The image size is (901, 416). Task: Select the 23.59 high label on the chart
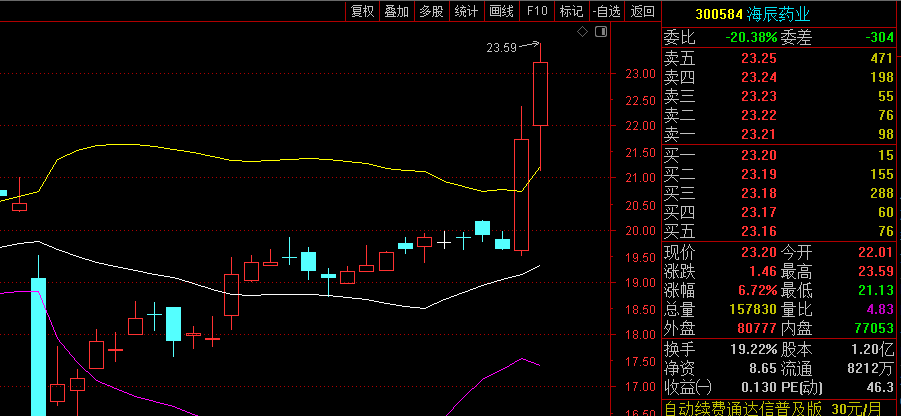click(502, 48)
